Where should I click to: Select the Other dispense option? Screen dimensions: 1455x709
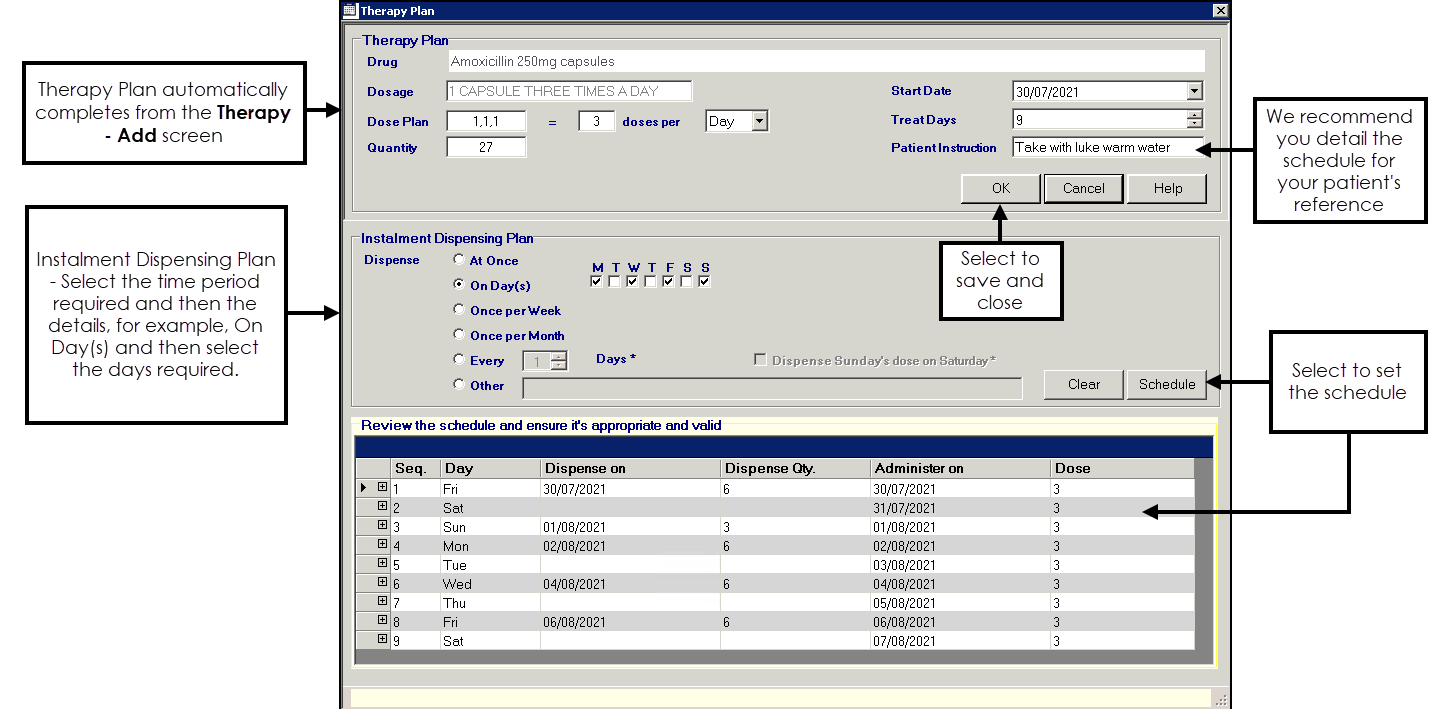(459, 384)
